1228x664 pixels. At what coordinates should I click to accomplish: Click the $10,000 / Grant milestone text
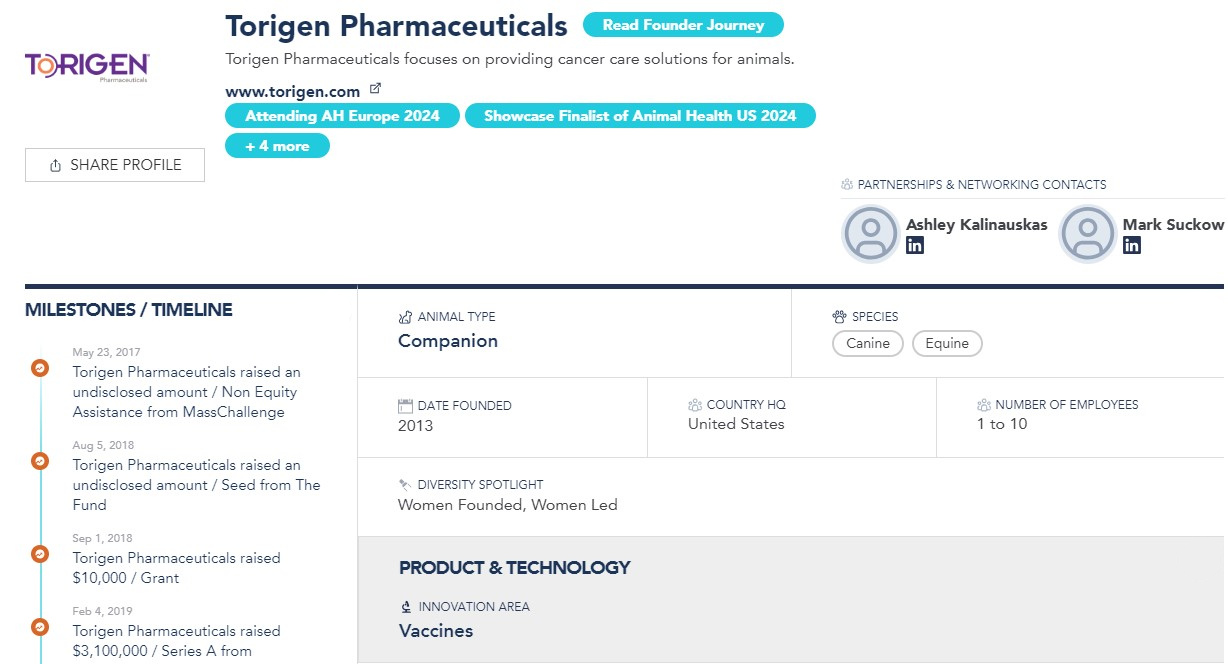tap(177, 568)
